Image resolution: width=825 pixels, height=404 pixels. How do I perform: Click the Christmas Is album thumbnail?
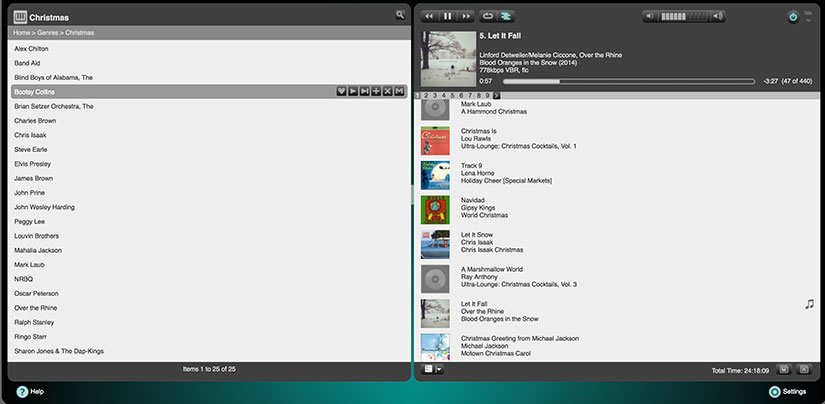click(x=435, y=140)
